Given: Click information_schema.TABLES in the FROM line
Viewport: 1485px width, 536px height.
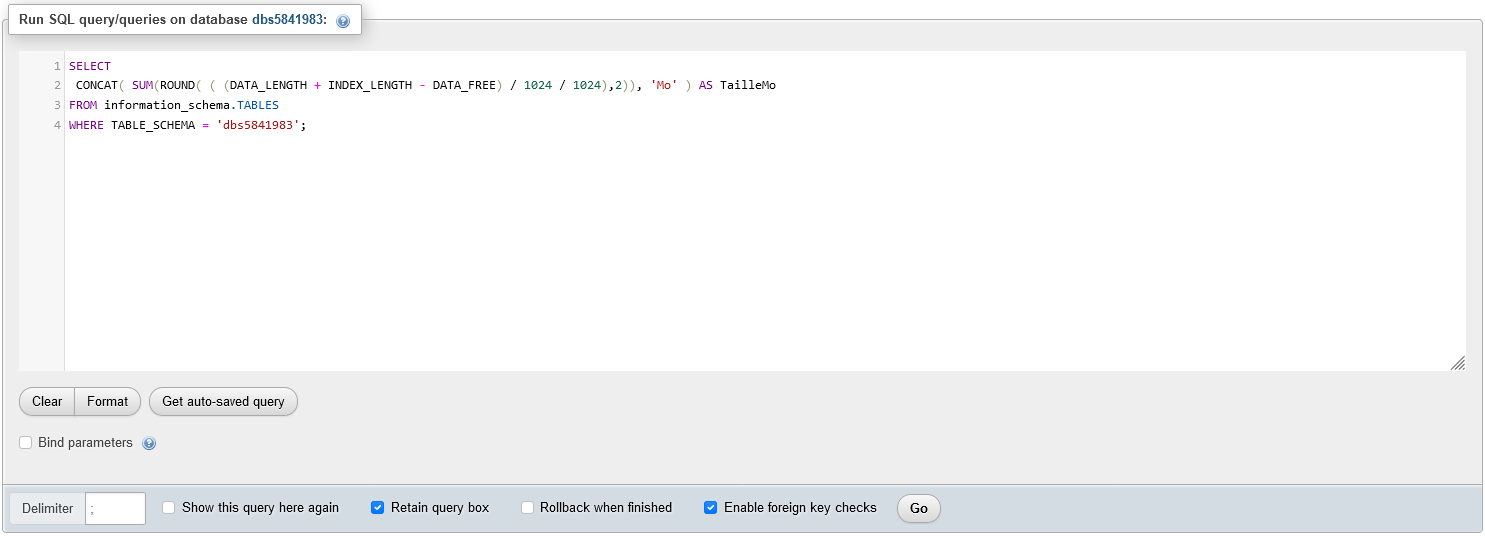Looking at the screenshot, I should click(x=191, y=105).
